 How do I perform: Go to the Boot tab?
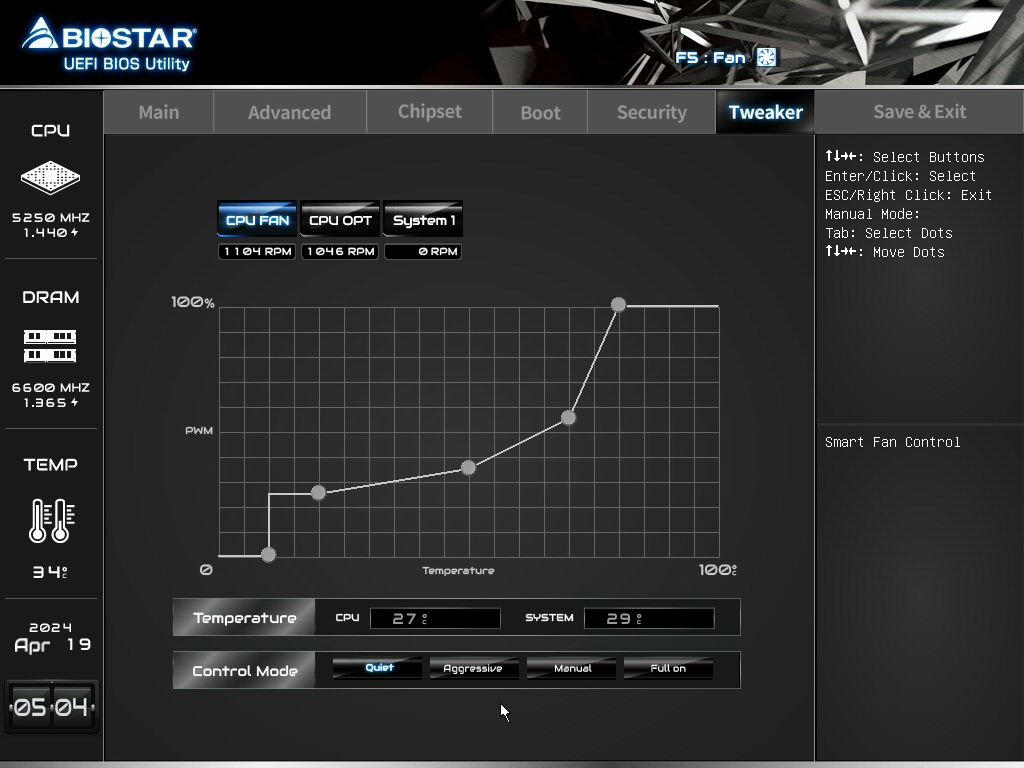coord(540,112)
